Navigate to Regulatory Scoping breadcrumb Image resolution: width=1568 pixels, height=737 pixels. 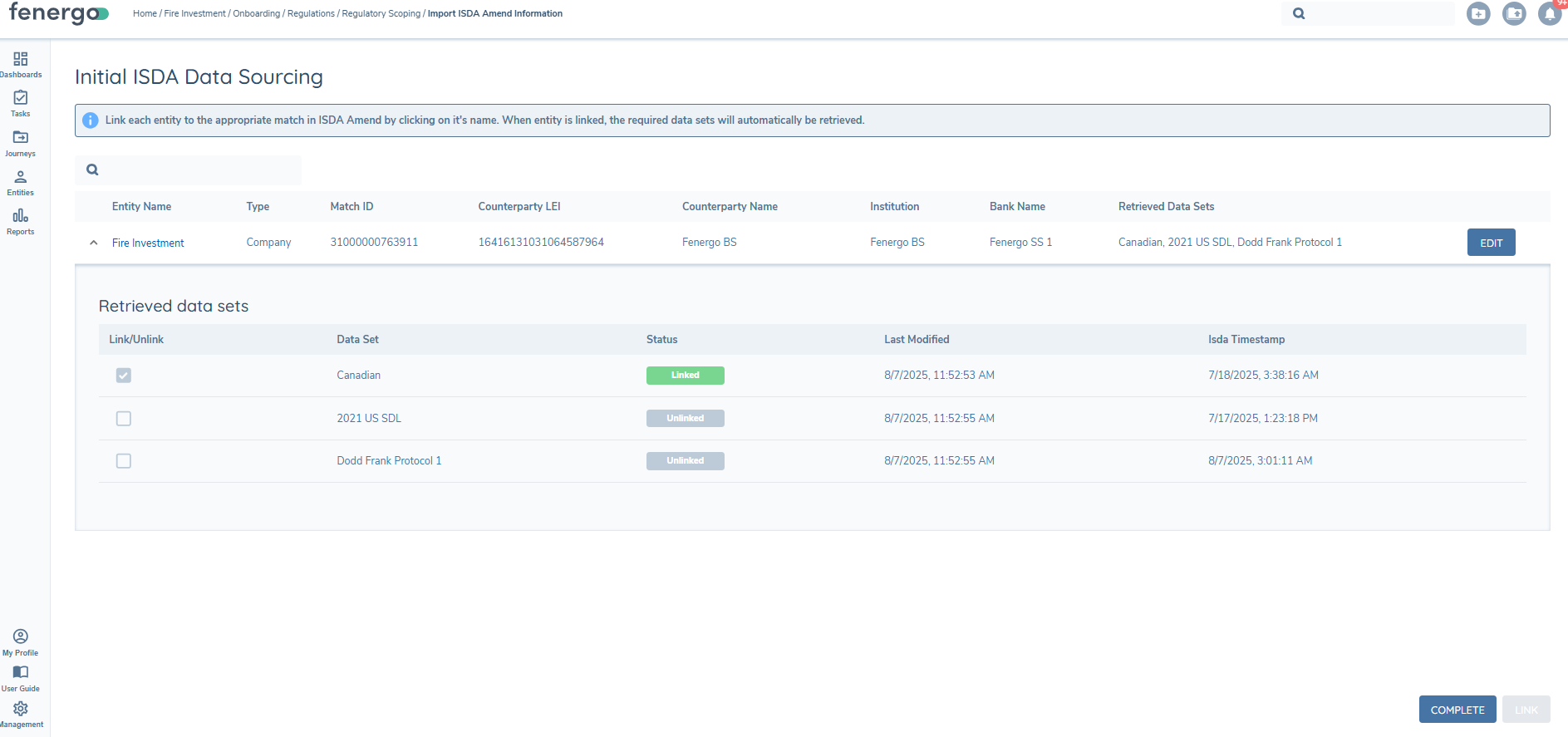[x=381, y=14]
